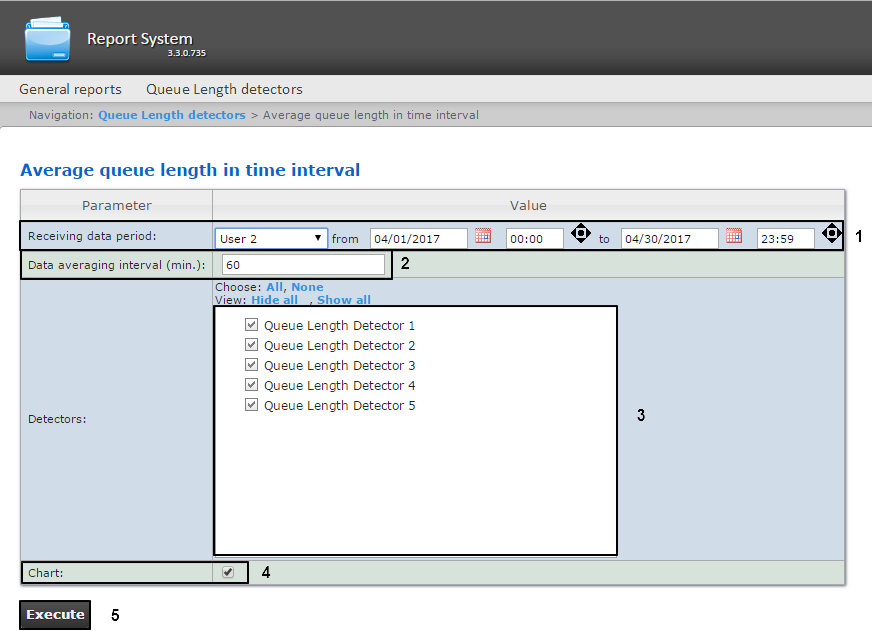Click the Queue Length detectors breadcrumb link
This screenshot has width=872, height=631.
[x=171, y=115]
